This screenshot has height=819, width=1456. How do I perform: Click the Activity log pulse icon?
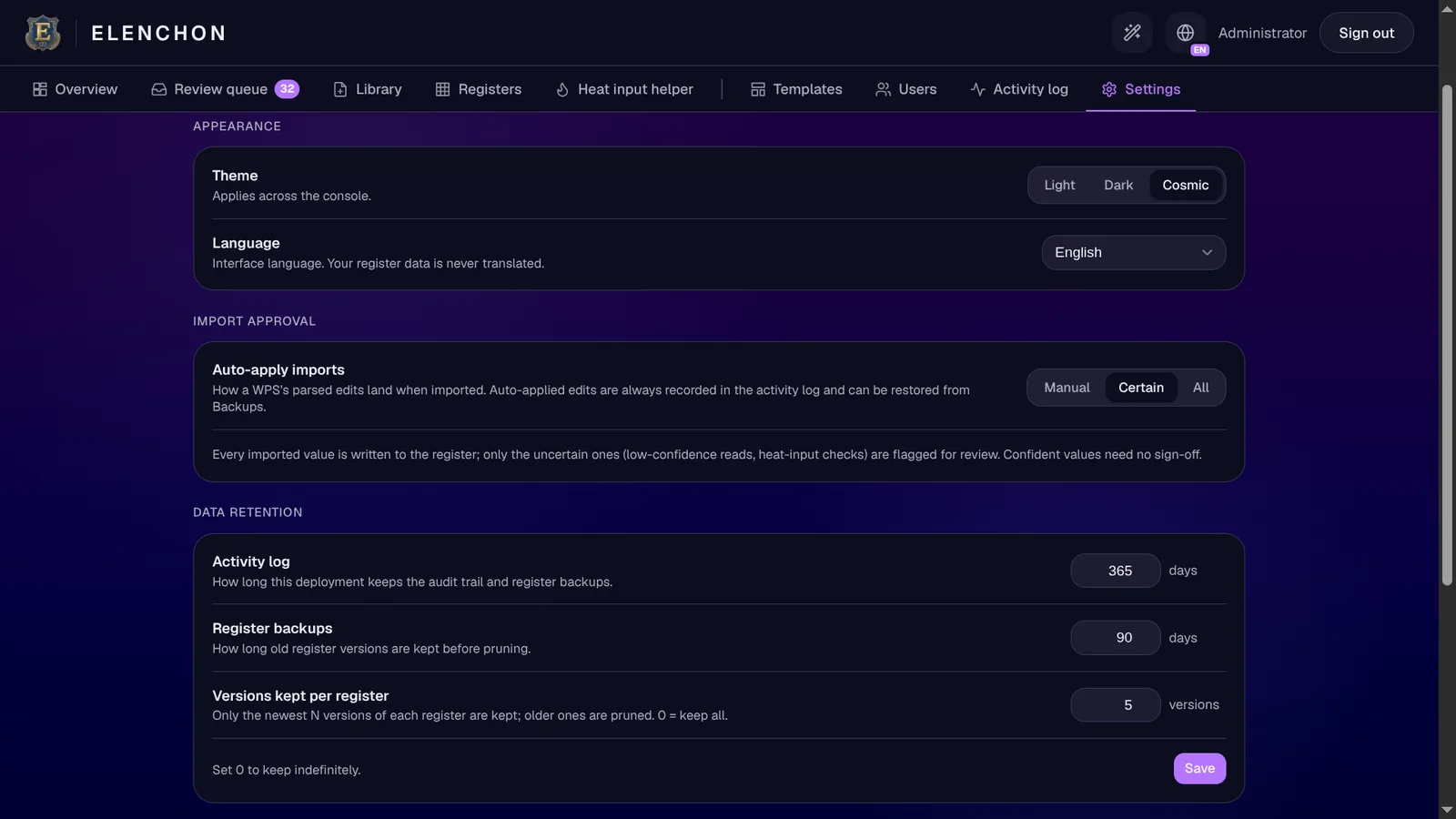(977, 89)
